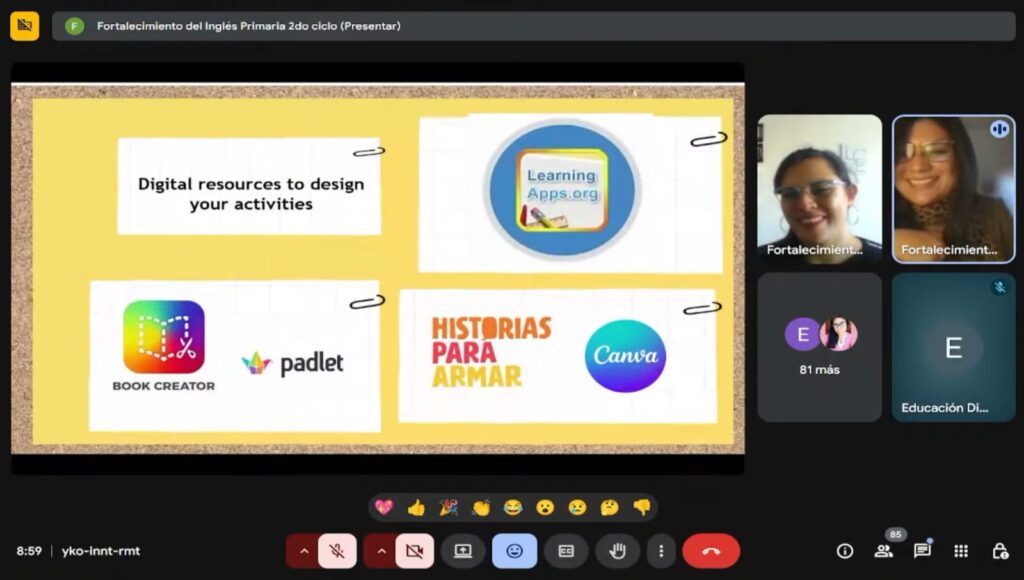1024x580 pixels.
Task: Toggle the emoji reactions button
Action: (x=515, y=551)
